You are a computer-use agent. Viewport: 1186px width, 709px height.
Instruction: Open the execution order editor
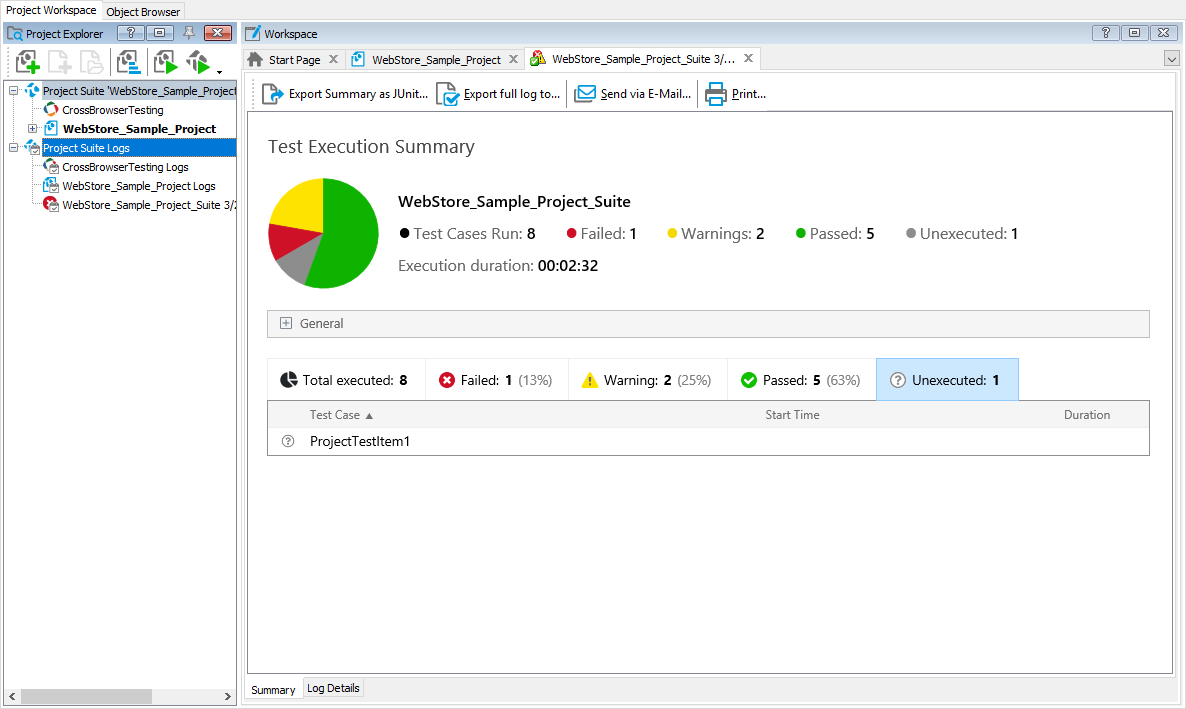tap(129, 62)
